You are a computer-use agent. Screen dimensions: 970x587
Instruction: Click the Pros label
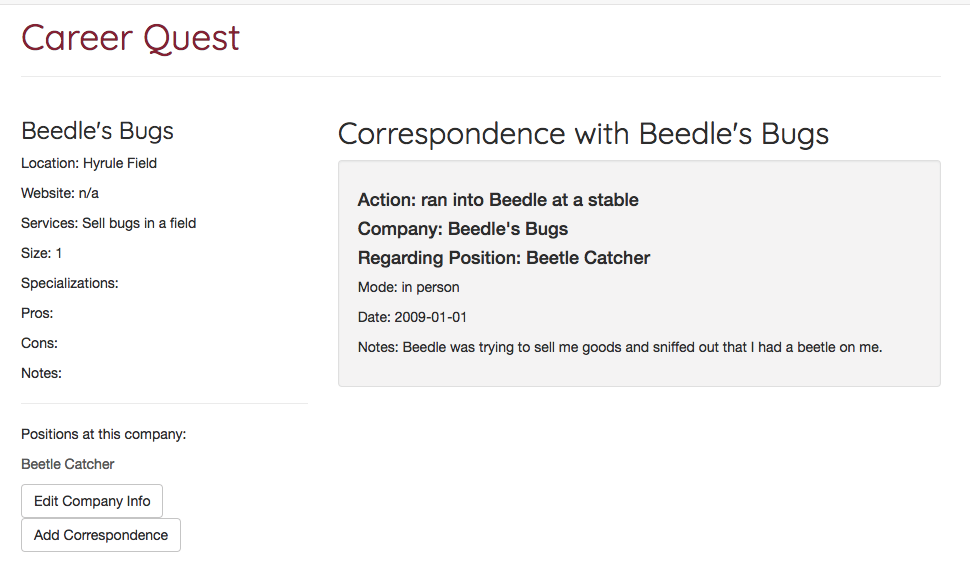tap(37, 313)
